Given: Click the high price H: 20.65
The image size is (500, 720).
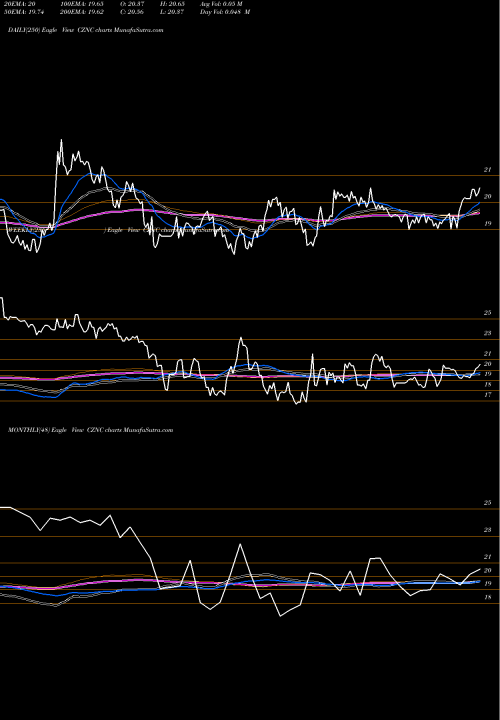Looking at the screenshot, I should click(x=172, y=4).
